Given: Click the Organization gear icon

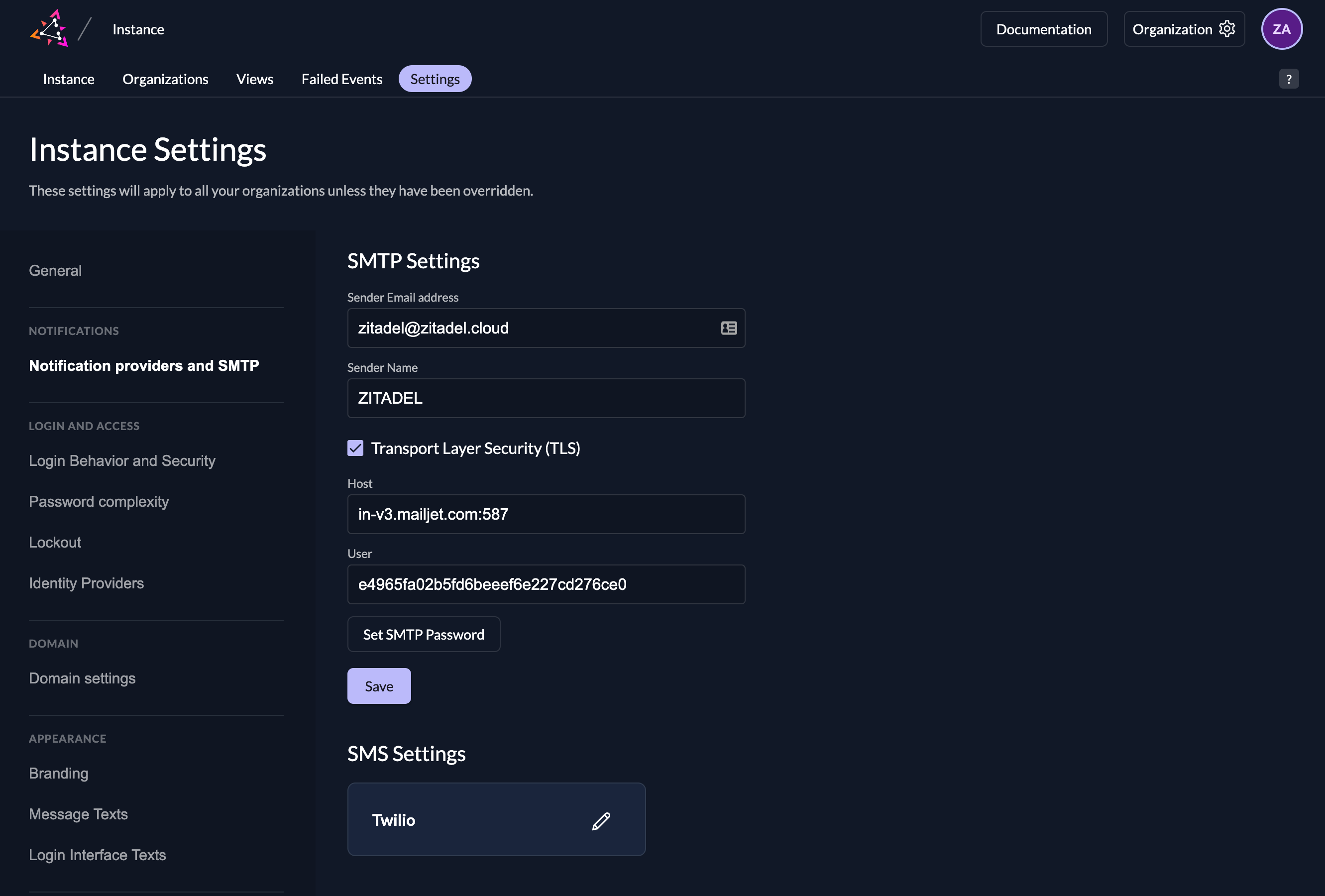Looking at the screenshot, I should tap(1226, 29).
